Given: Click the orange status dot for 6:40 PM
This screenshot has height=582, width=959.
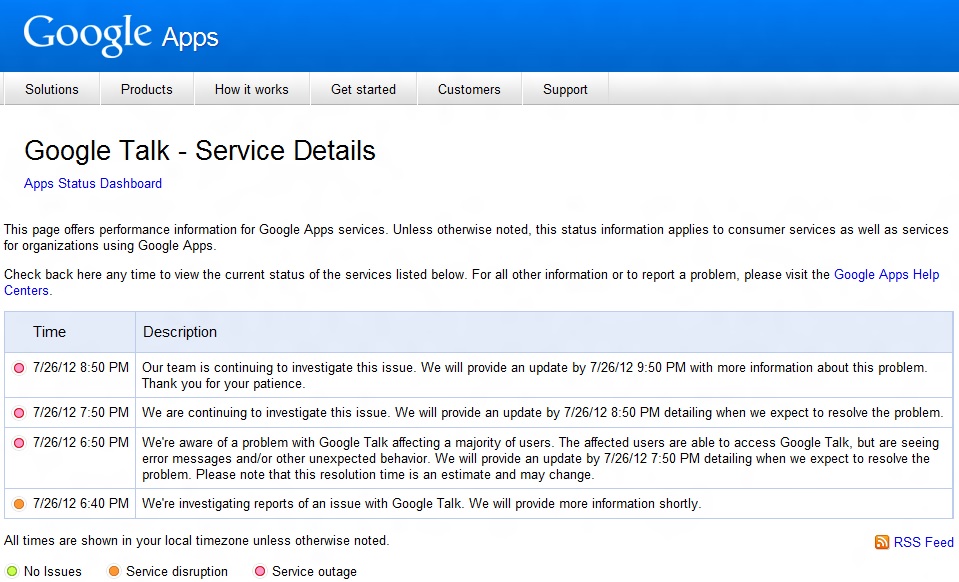Looking at the screenshot, I should coord(19,504).
